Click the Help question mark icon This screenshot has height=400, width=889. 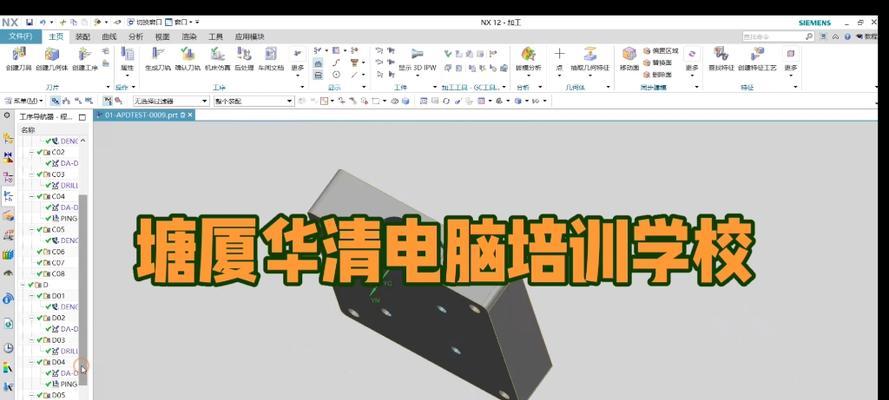(x=847, y=36)
